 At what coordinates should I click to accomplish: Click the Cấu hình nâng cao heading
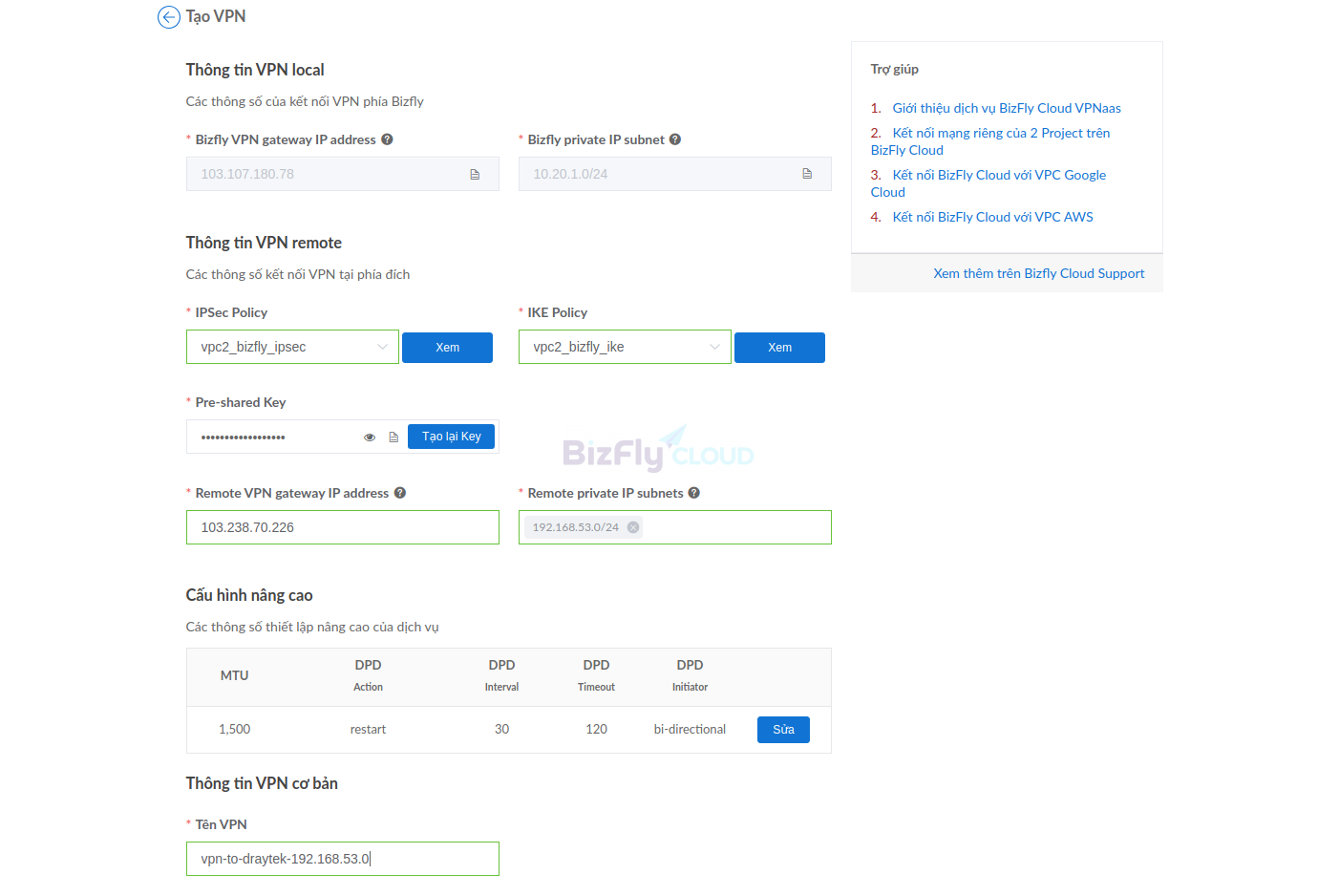249,595
